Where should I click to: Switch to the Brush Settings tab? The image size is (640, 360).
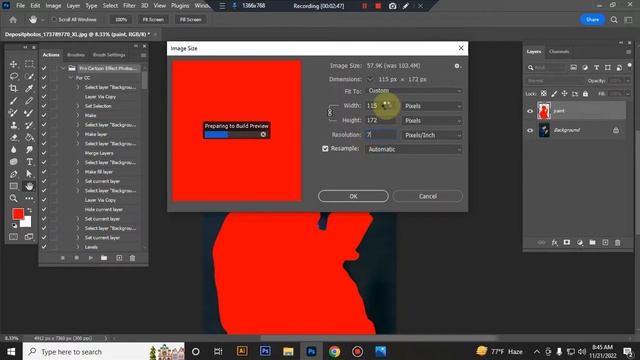pyautogui.click(x=109, y=55)
